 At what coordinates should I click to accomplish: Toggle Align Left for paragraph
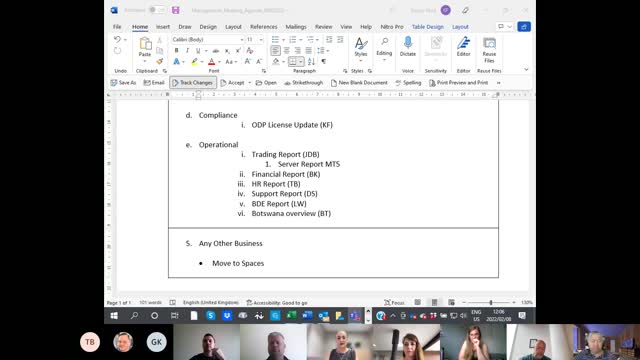[276, 51]
